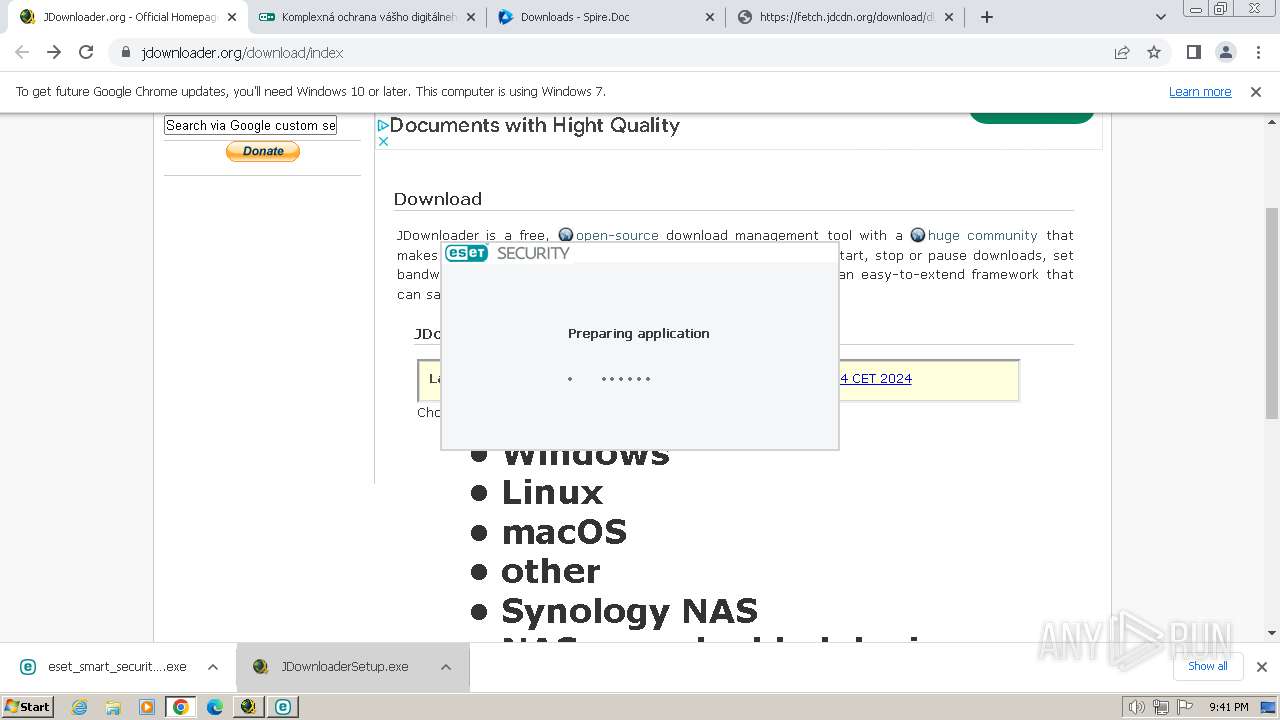Open Microsoft Edge from taskbar
The height and width of the screenshot is (720, 1280).
[215, 707]
